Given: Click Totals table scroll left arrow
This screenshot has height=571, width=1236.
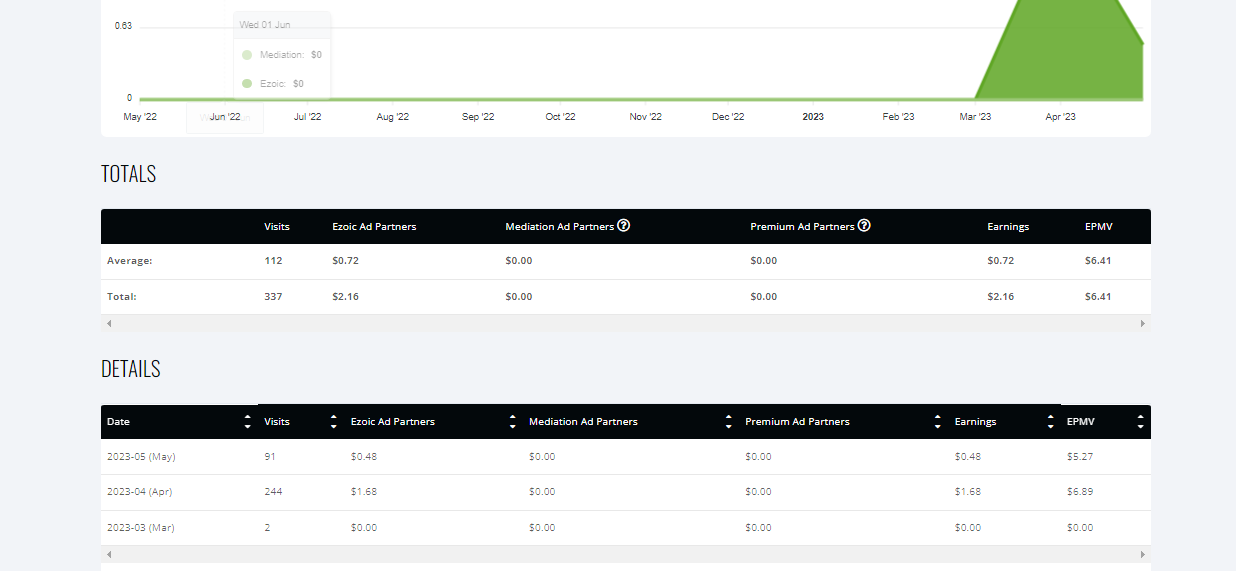Looking at the screenshot, I should coord(109,324).
